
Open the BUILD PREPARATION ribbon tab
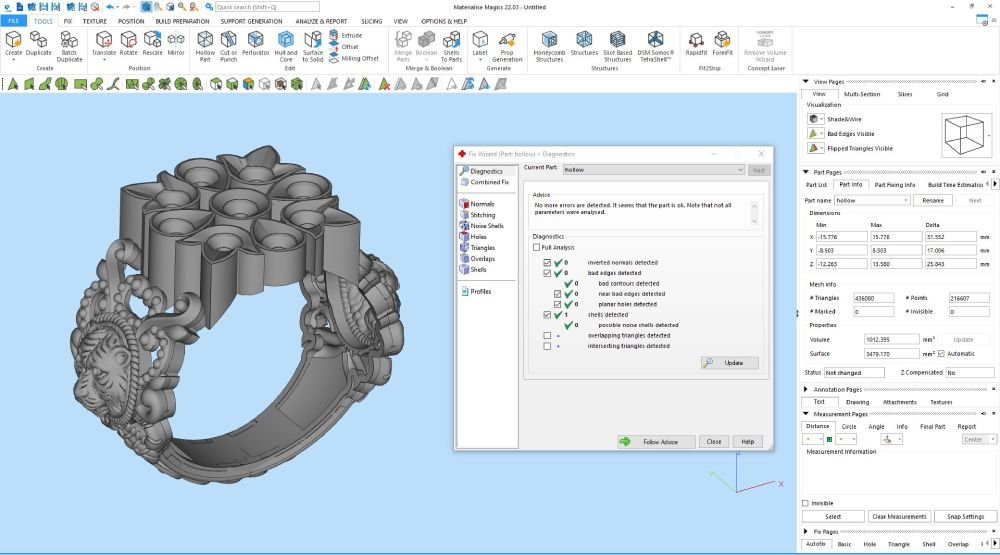(x=182, y=21)
